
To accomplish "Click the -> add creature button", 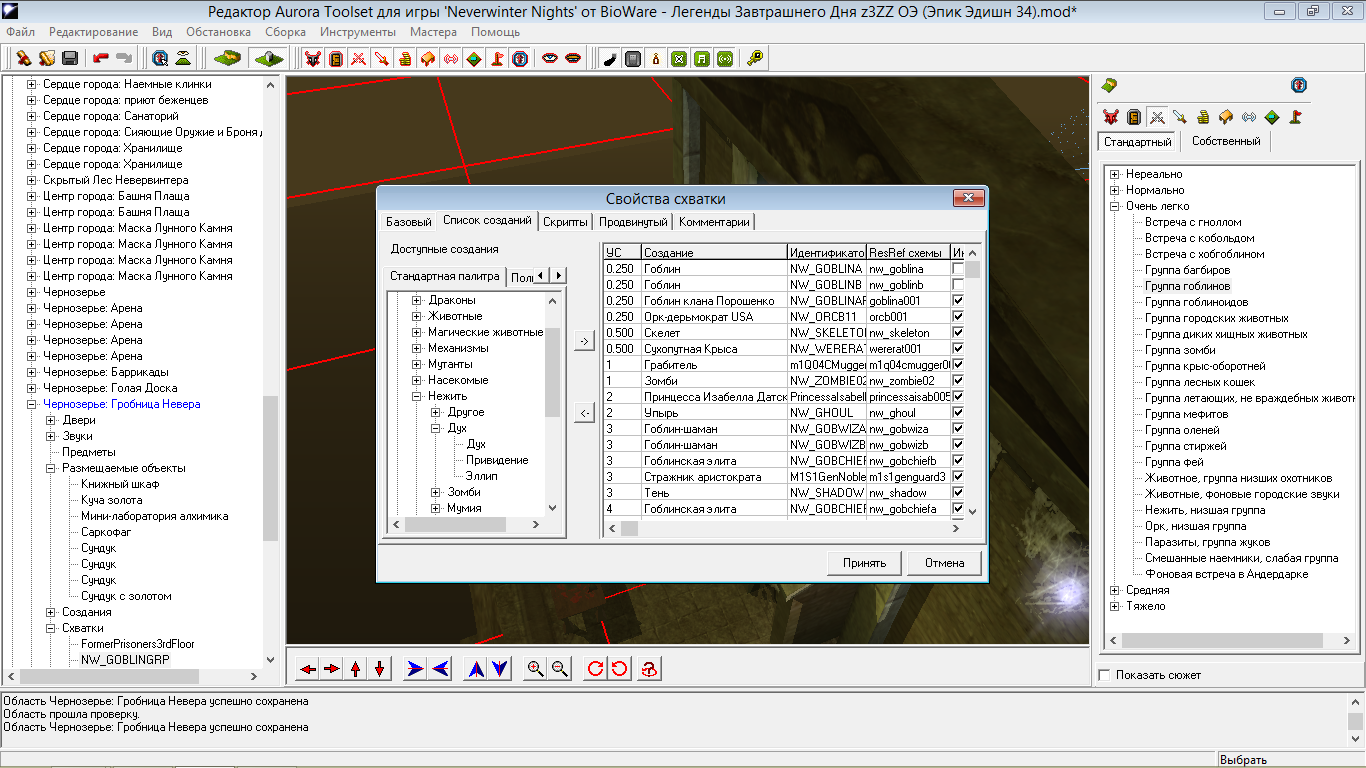I will coord(584,342).
